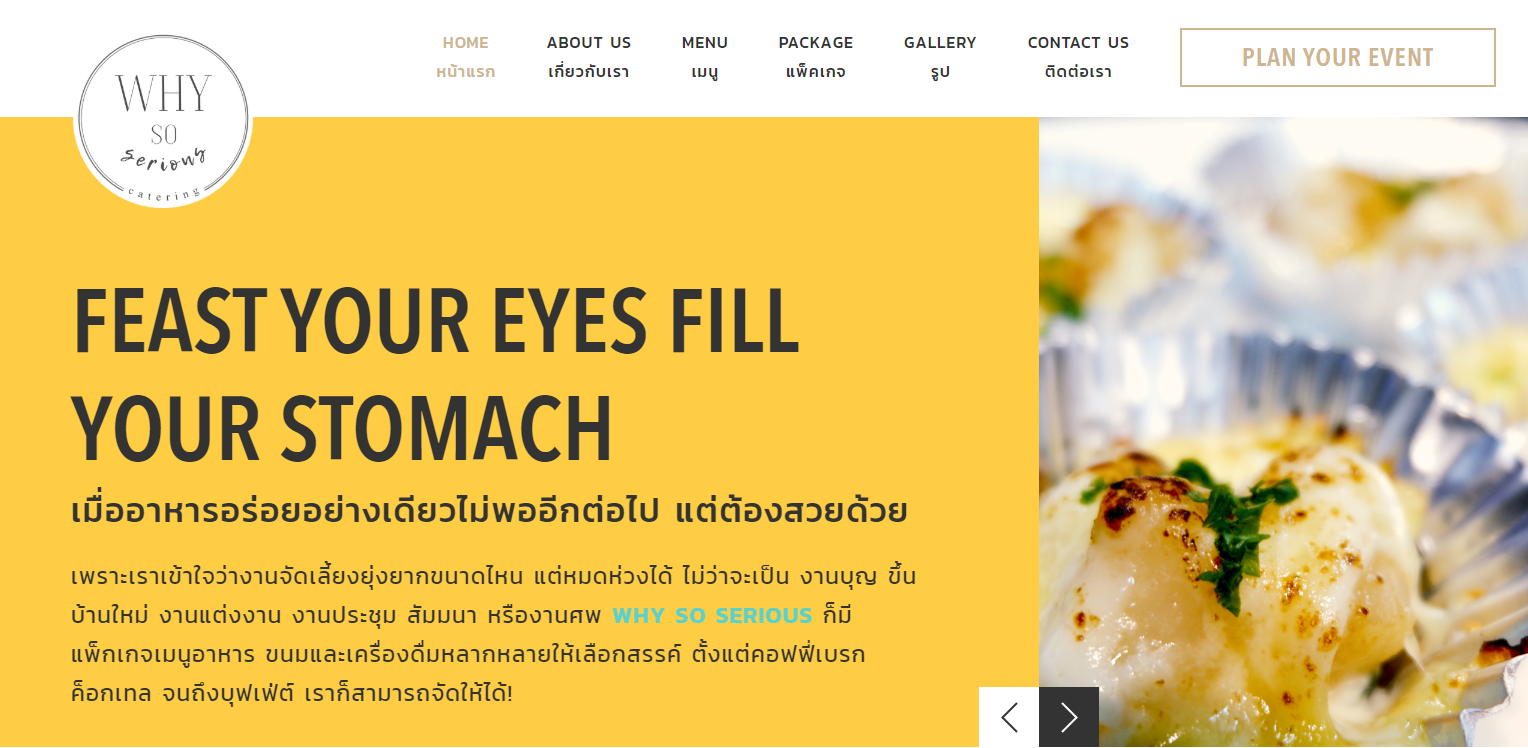Go to the previous slide arrow
The height and width of the screenshot is (748, 1528).
pyautogui.click(x=1009, y=717)
